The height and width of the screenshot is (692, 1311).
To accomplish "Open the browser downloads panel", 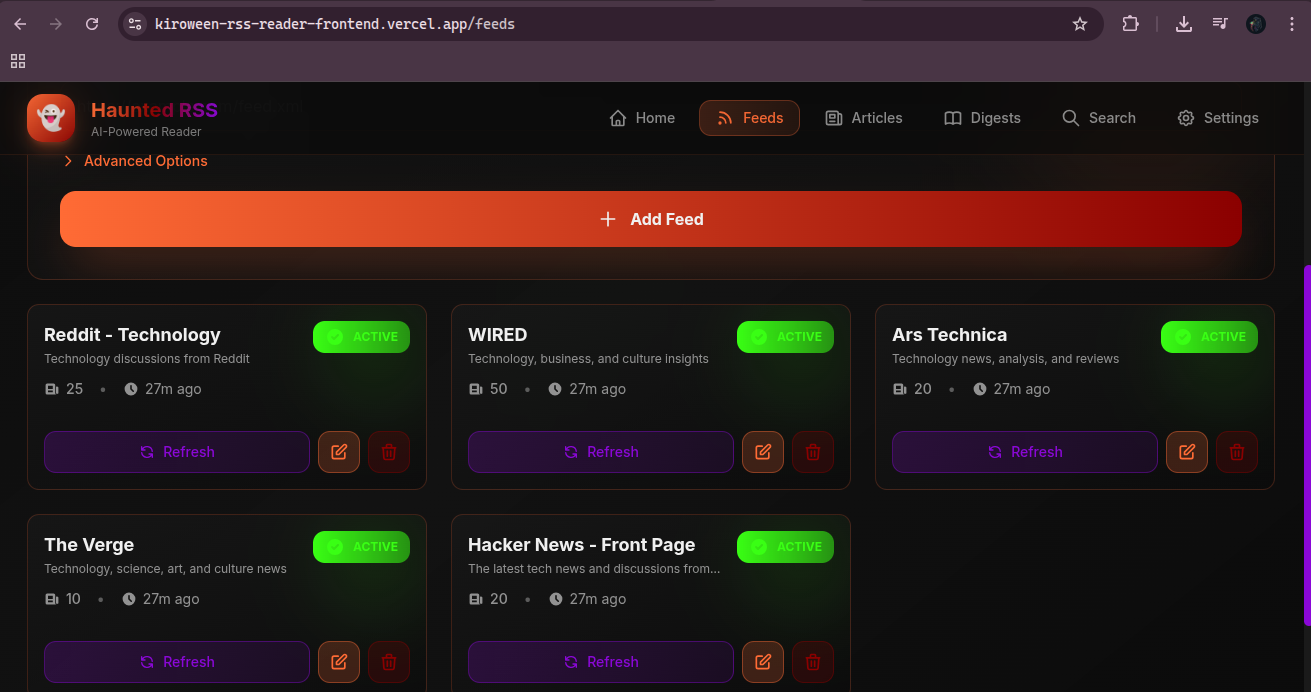I will (x=1184, y=24).
